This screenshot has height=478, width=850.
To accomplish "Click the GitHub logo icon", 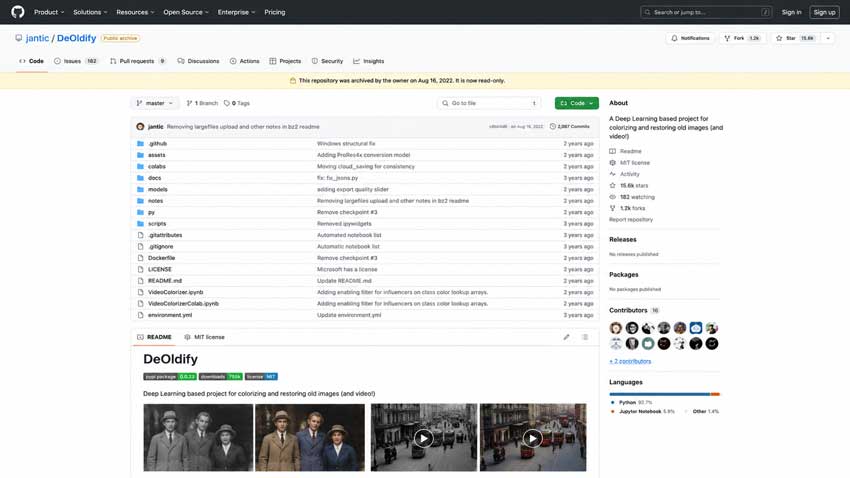I will pos(17,12).
